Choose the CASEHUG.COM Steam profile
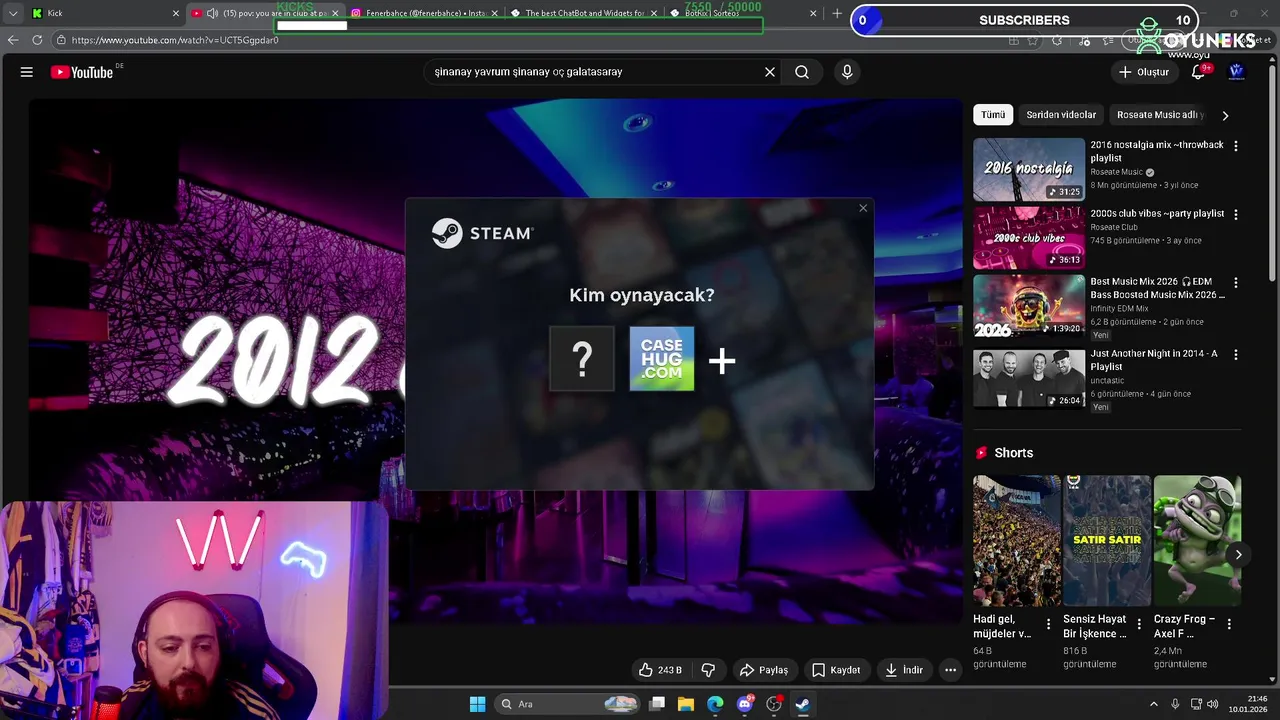The width and height of the screenshot is (1280, 720). [662, 358]
